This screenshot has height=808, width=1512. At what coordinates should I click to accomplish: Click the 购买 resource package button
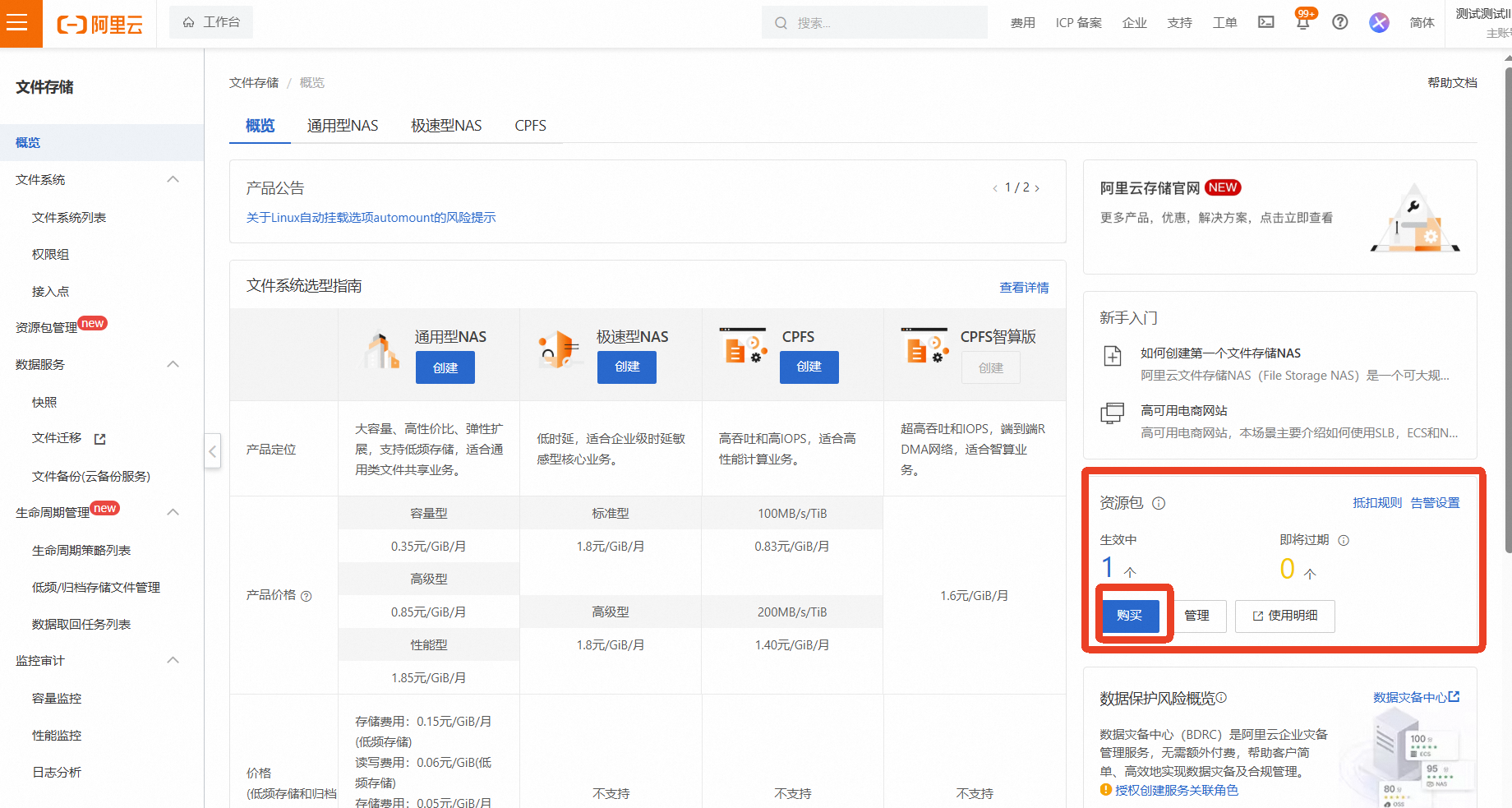click(x=1130, y=616)
